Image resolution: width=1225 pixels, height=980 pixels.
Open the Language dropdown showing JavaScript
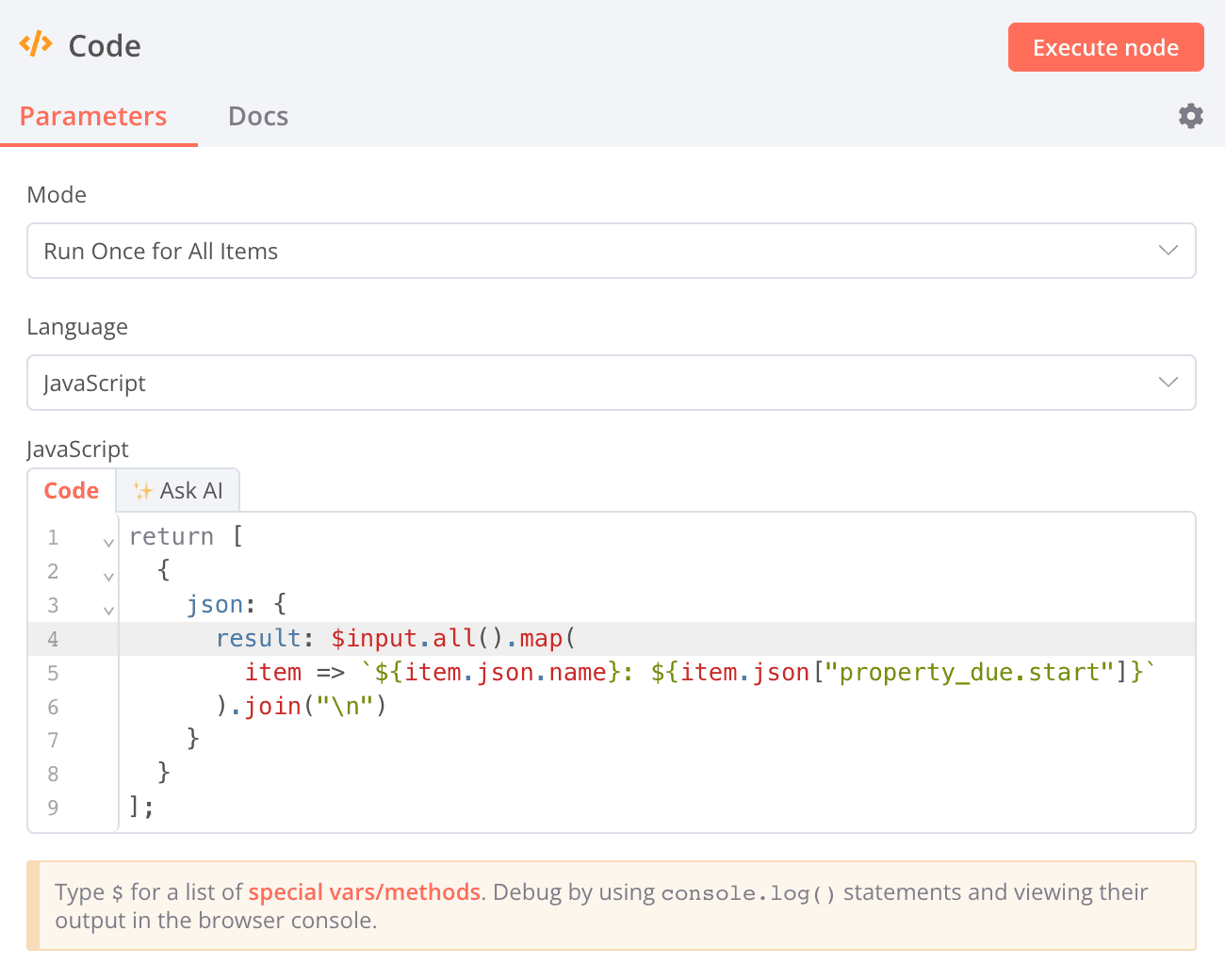pos(612,383)
